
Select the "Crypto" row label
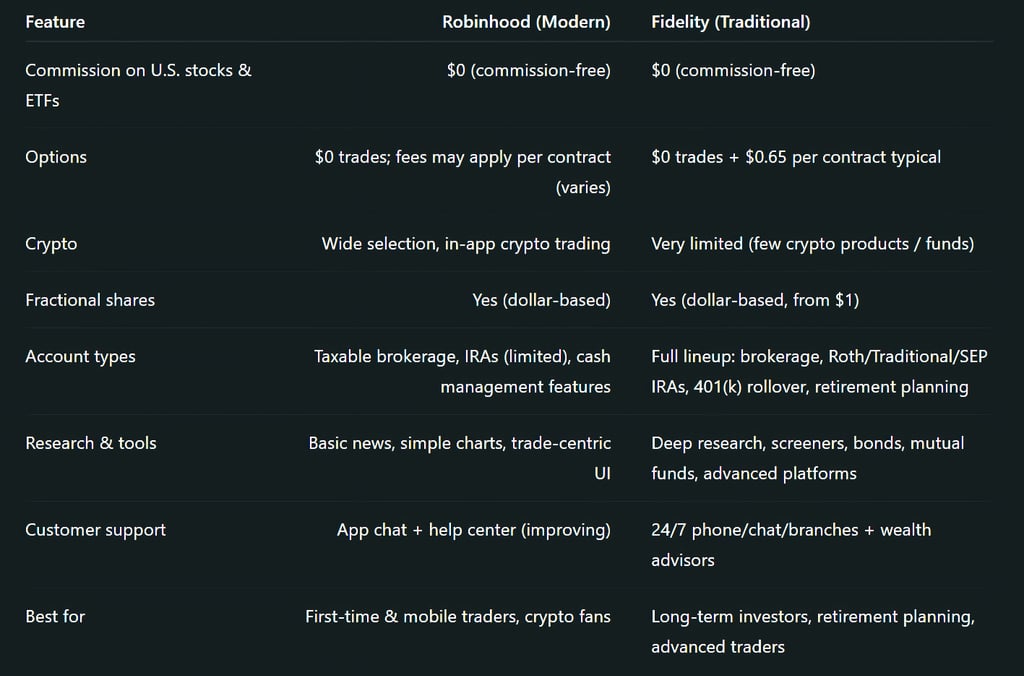tap(51, 244)
